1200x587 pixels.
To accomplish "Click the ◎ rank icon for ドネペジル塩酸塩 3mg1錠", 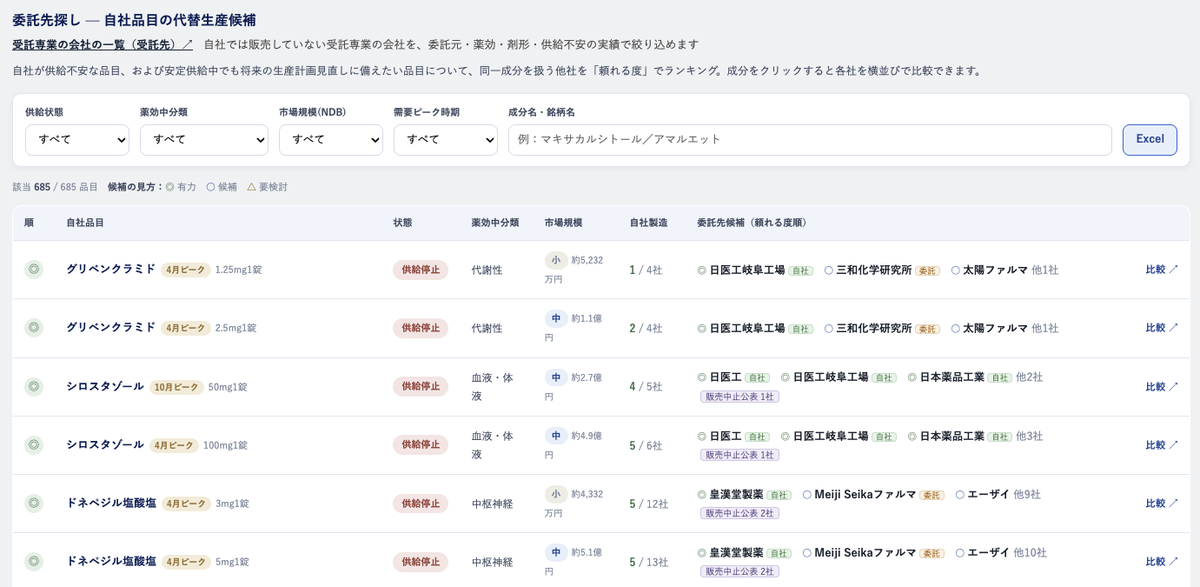I will (33, 503).
